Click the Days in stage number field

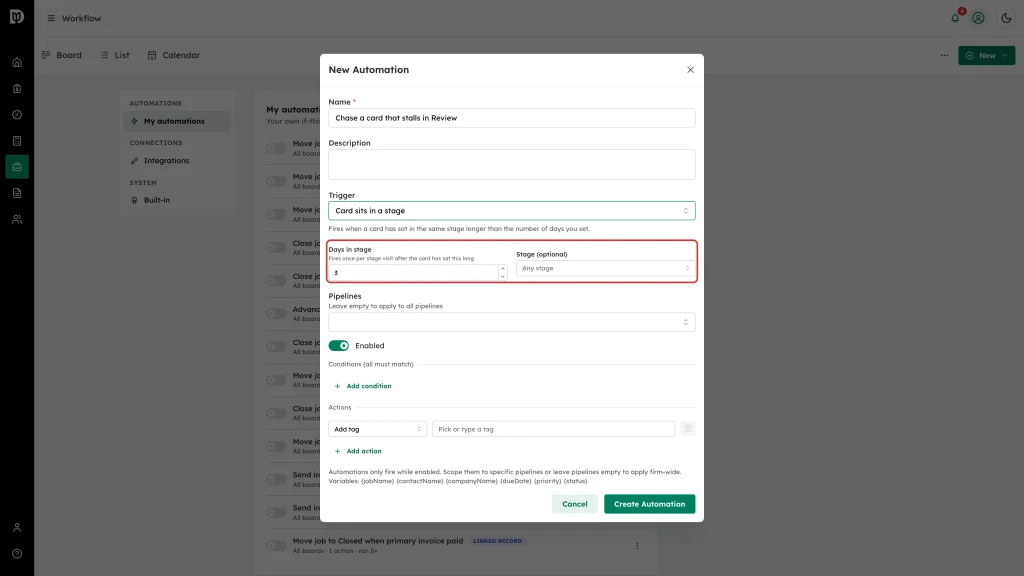[413, 273]
